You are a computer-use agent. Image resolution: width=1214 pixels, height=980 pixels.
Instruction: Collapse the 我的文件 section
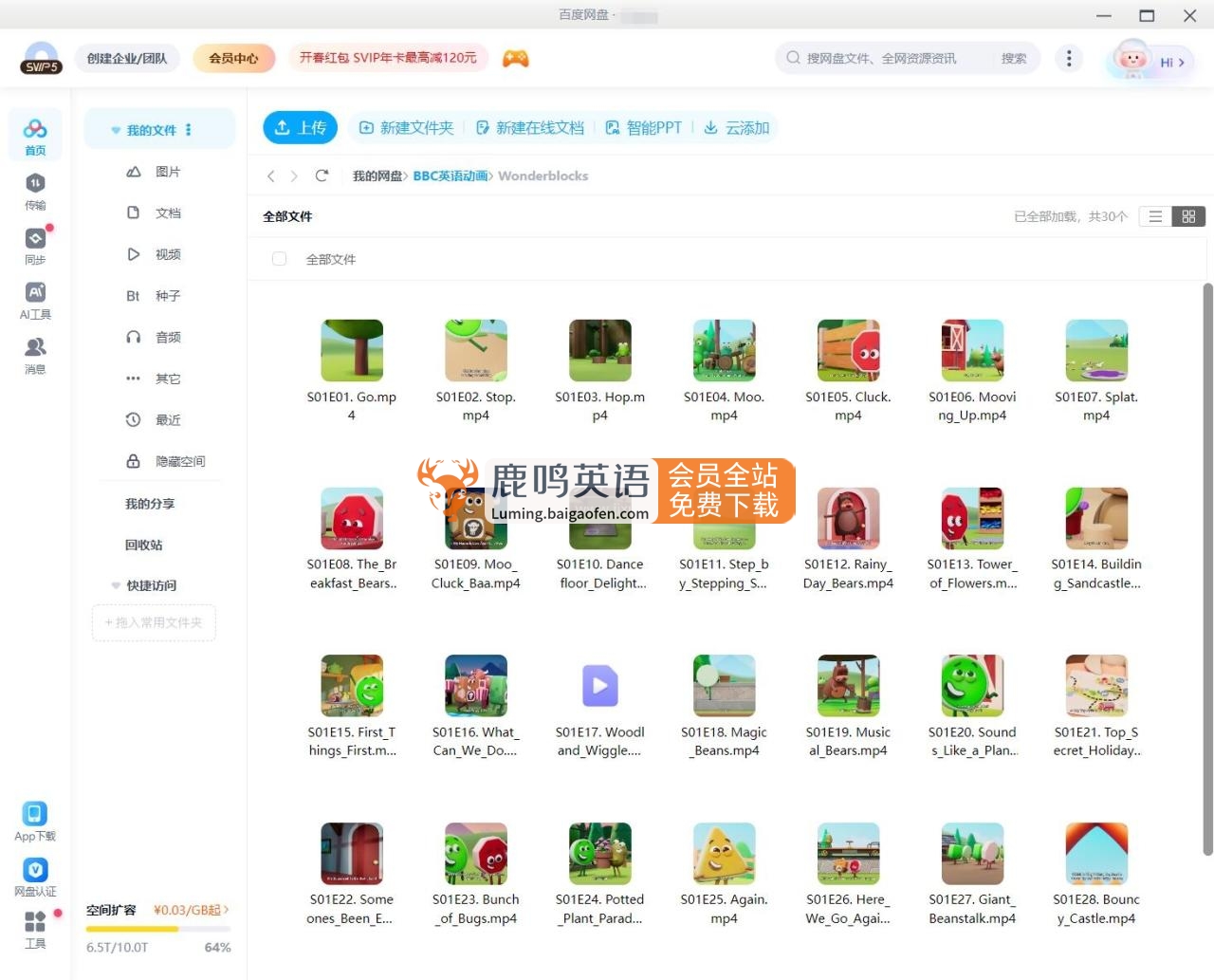click(x=115, y=128)
